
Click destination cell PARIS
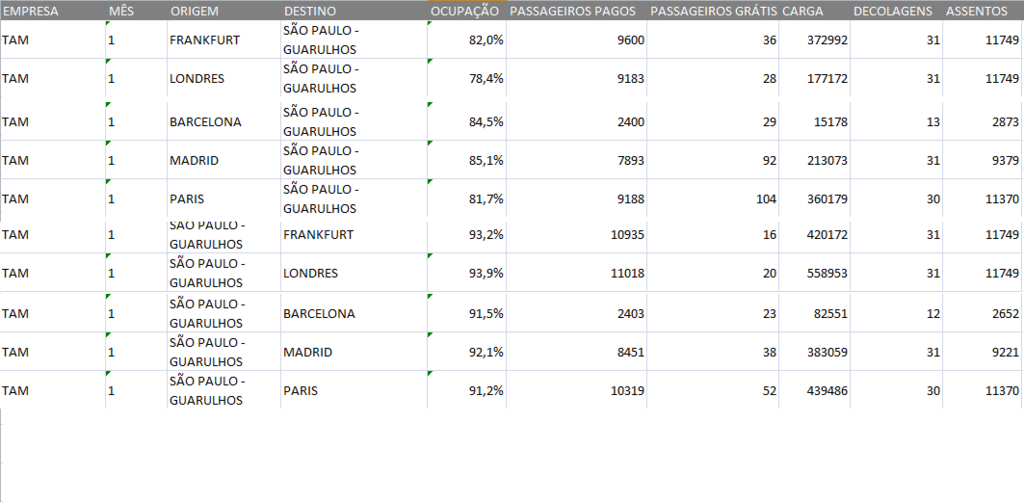coord(354,390)
